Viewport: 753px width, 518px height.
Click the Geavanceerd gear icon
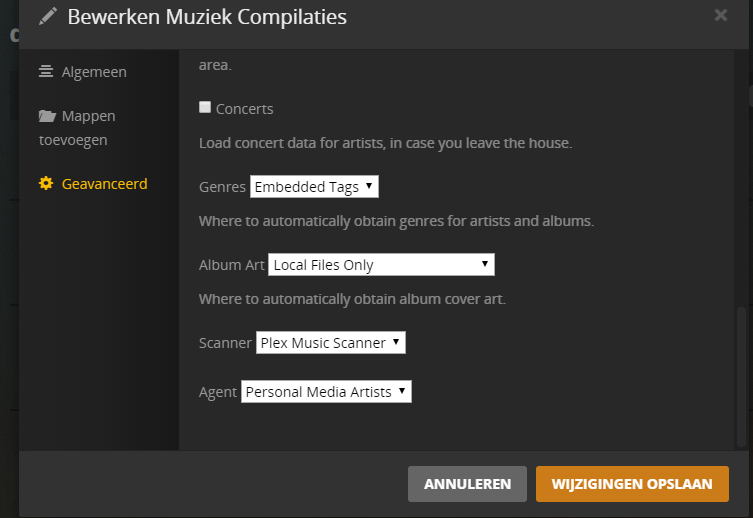[x=46, y=184]
